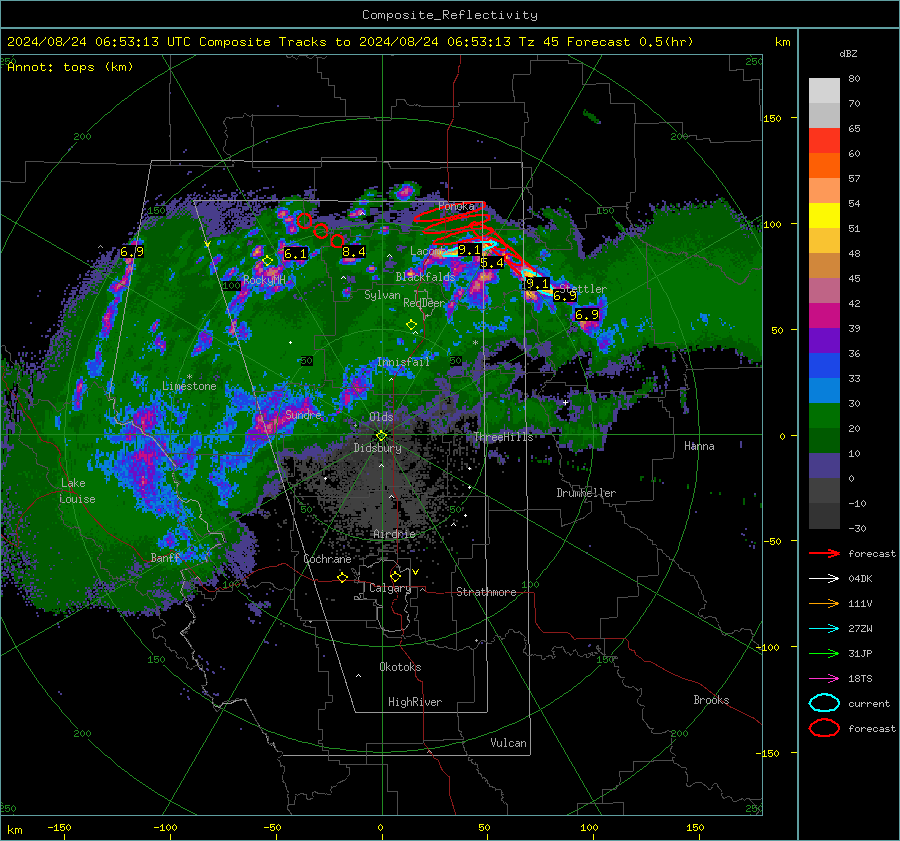Viewport: 900px width, 841px height.
Task: Click the yellow radar marker at Didsbury
Action: pos(381,436)
